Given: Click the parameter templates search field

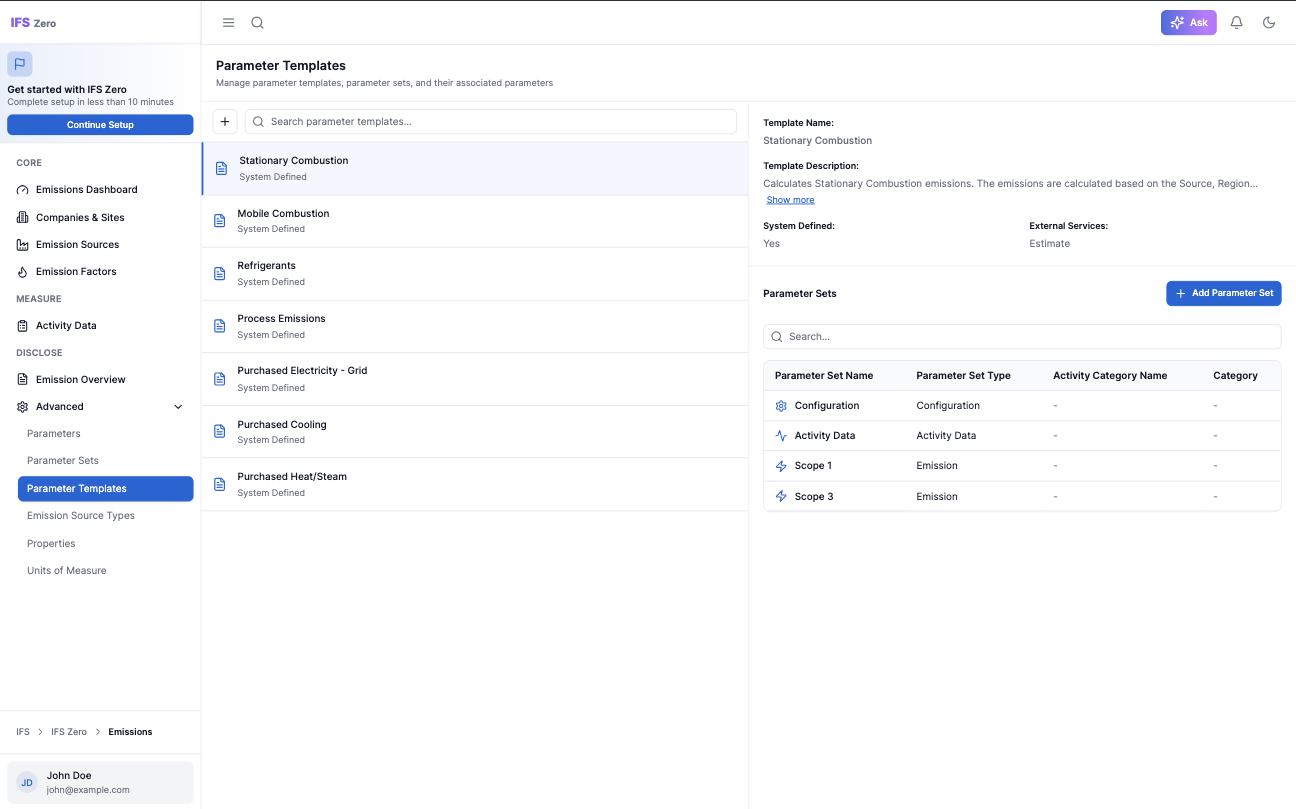Looking at the screenshot, I should pos(490,121).
